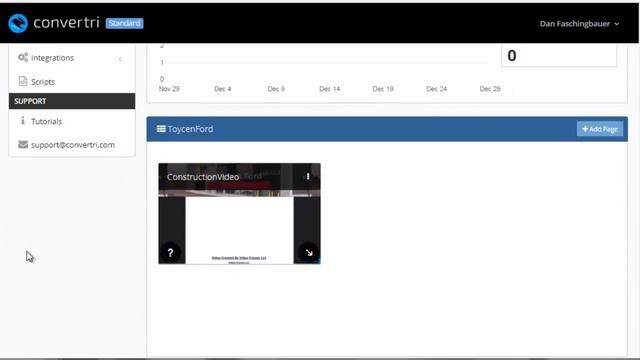The height and width of the screenshot is (360, 640).
Task: Click the support email envelope icon
Action: pos(23,144)
